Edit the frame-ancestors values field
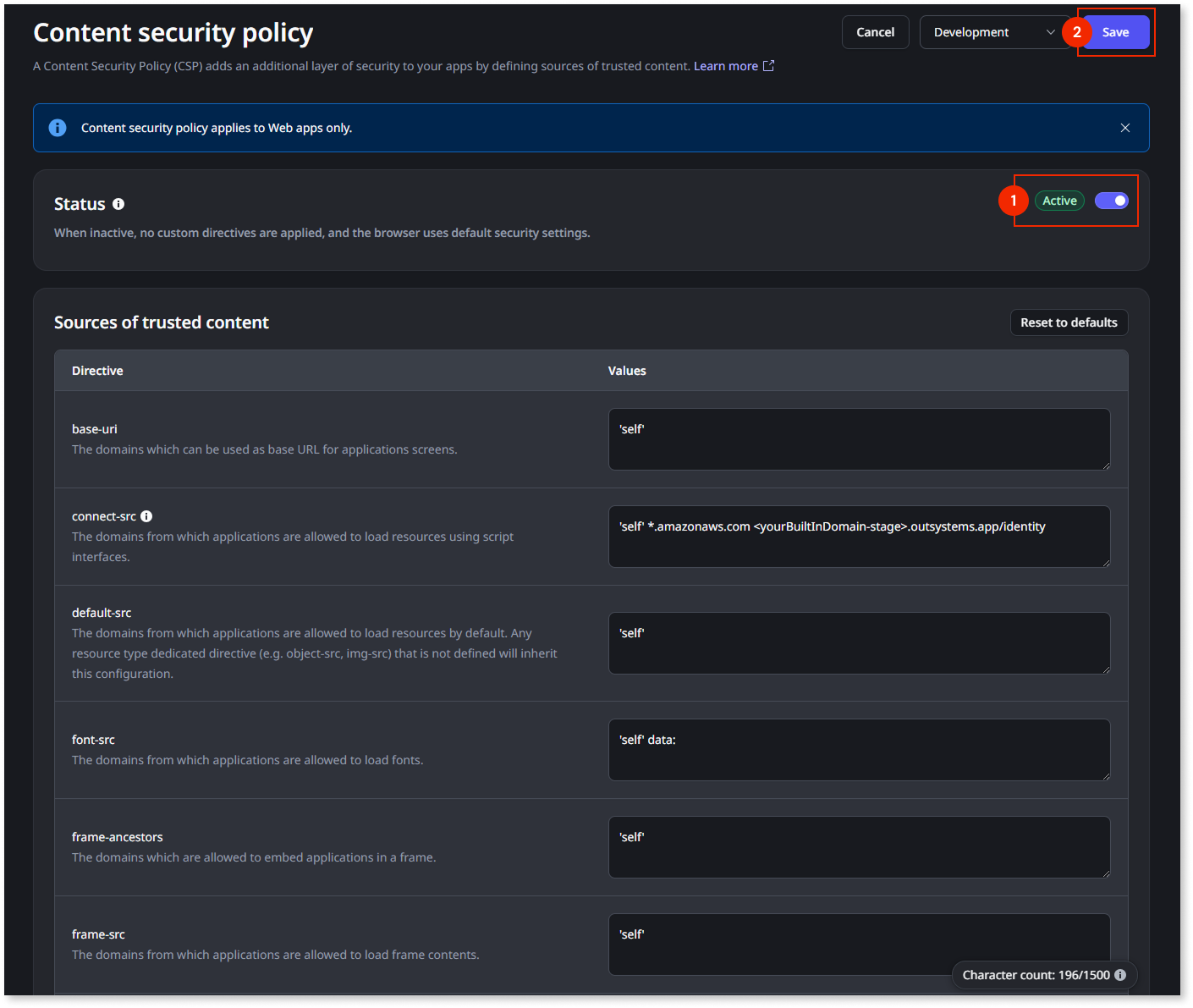The width and height of the screenshot is (1193, 1008). (x=859, y=846)
